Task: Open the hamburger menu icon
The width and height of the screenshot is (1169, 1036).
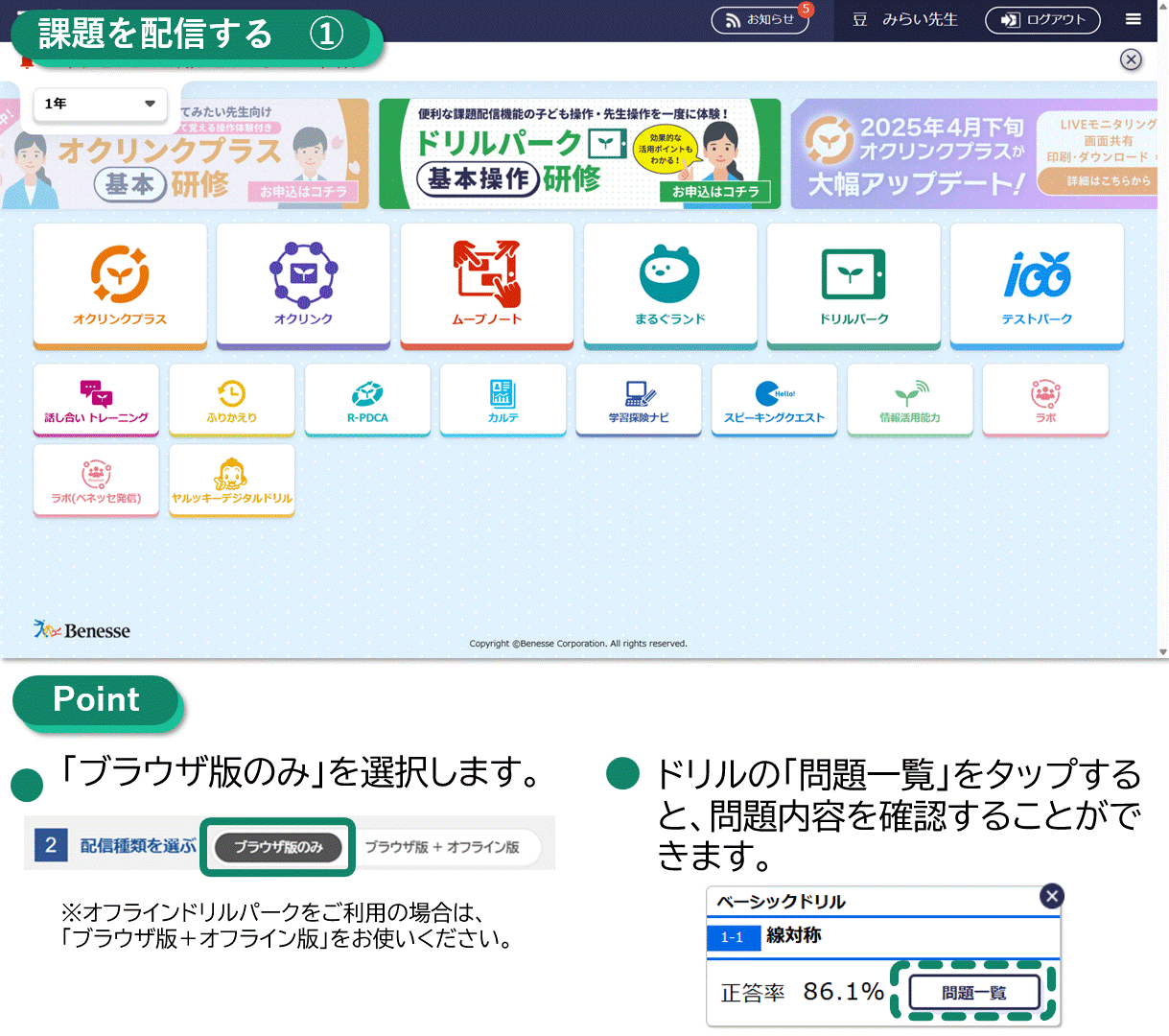Action: [x=1134, y=19]
